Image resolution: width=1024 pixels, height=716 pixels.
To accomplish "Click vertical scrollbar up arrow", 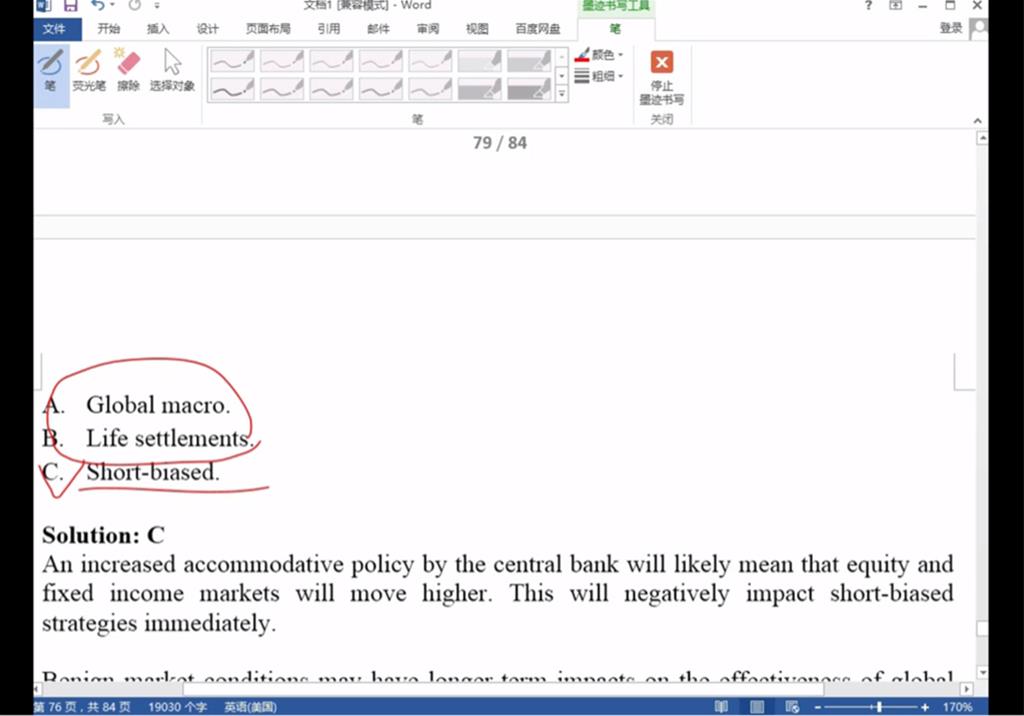I will 982,138.
